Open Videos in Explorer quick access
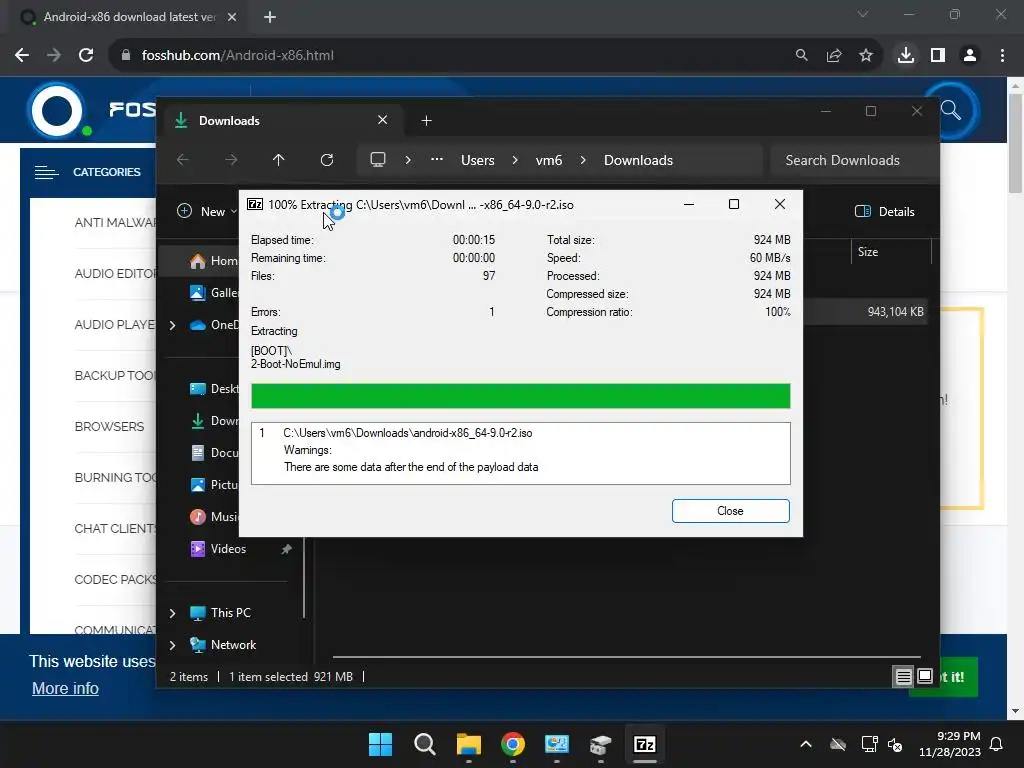The width and height of the screenshot is (1024, 768). point(218,549)
